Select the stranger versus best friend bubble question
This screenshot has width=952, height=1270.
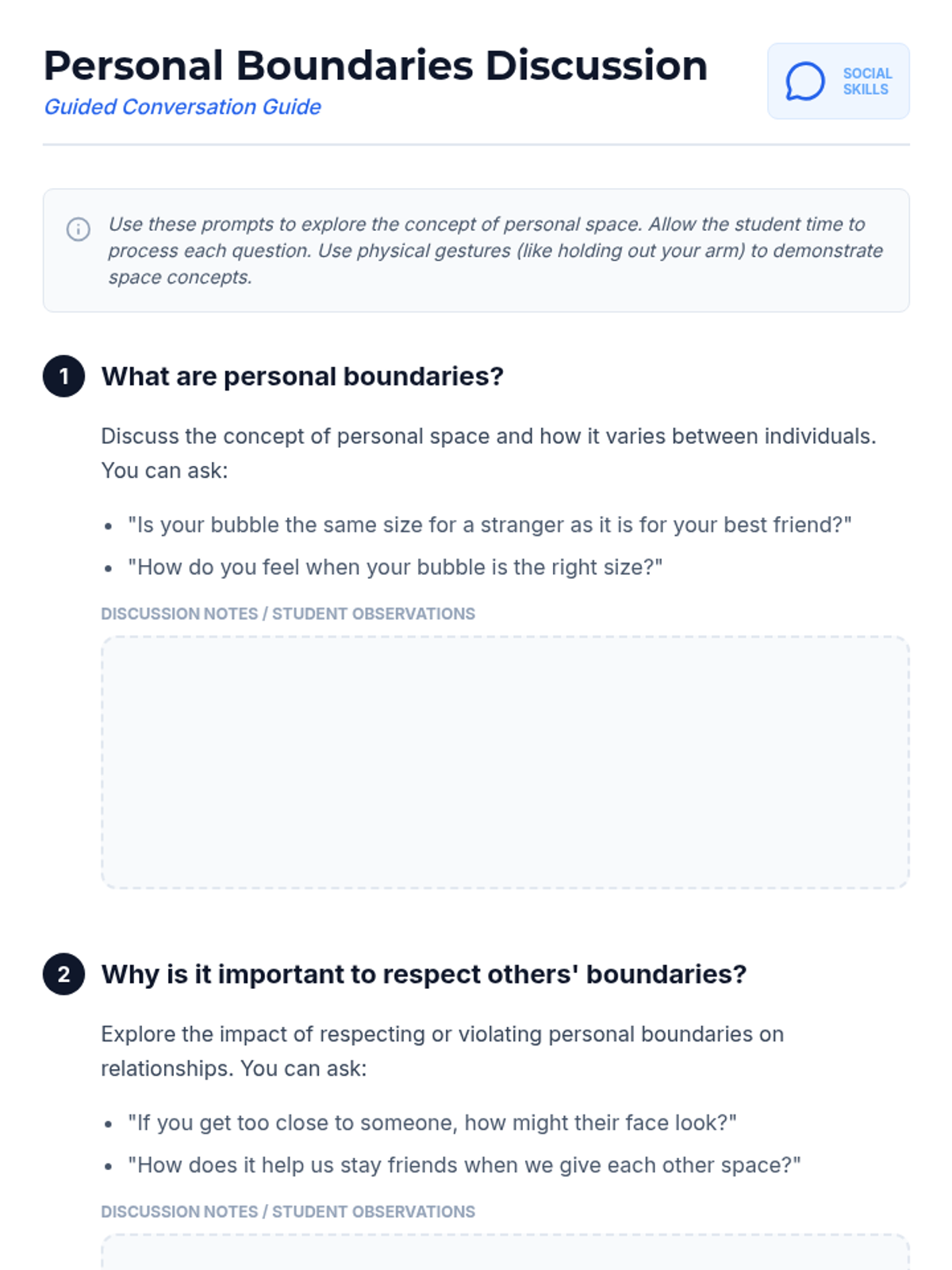pyautogui.click(x=489, y=525)
